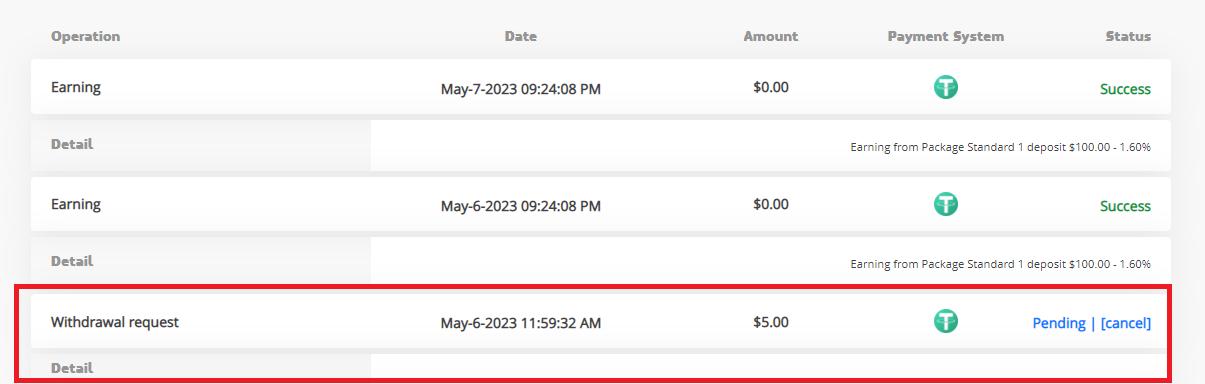Click the Tether icon in May-7 Earning row
The width and height of the screenshot is (1205, 384).
pyautogui.click(x=945, y=87)
